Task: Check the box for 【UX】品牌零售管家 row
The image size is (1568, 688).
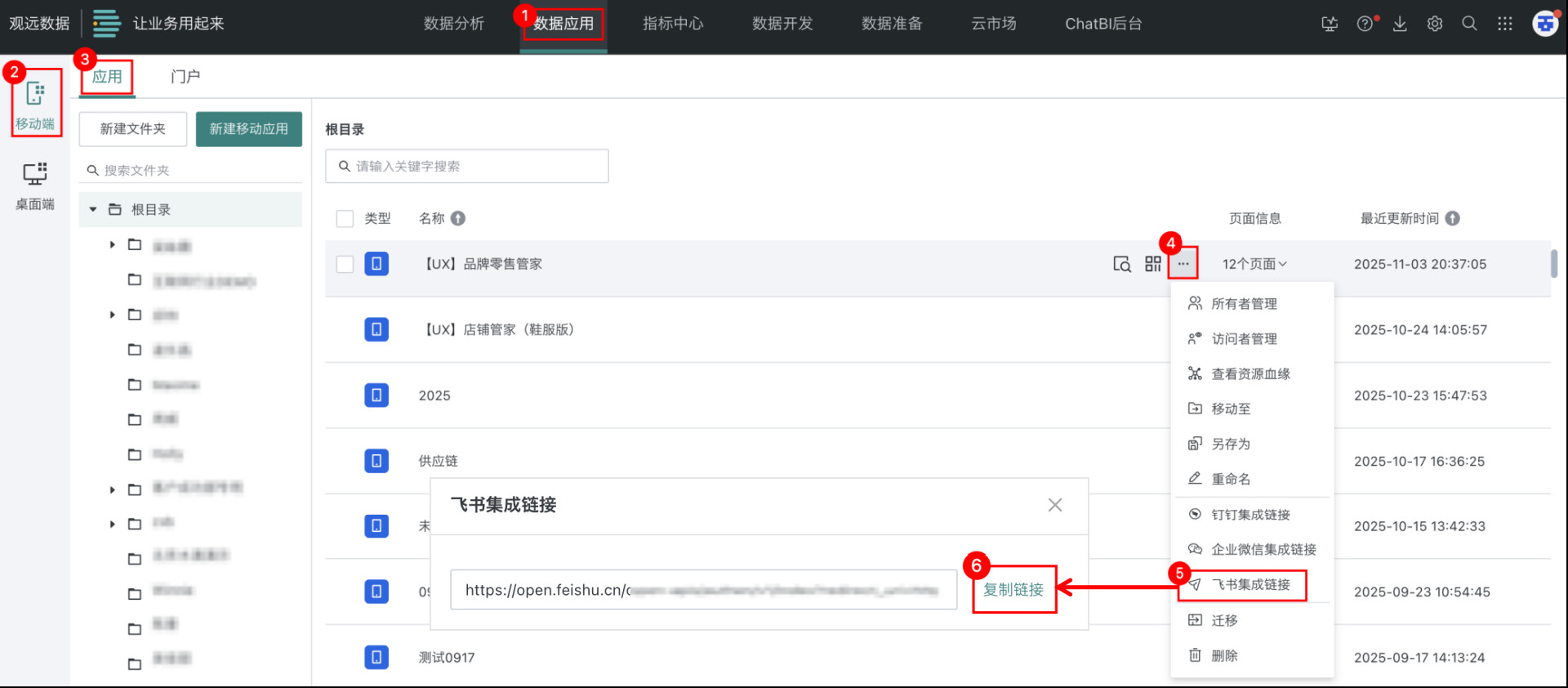Action: pos(345,264)
